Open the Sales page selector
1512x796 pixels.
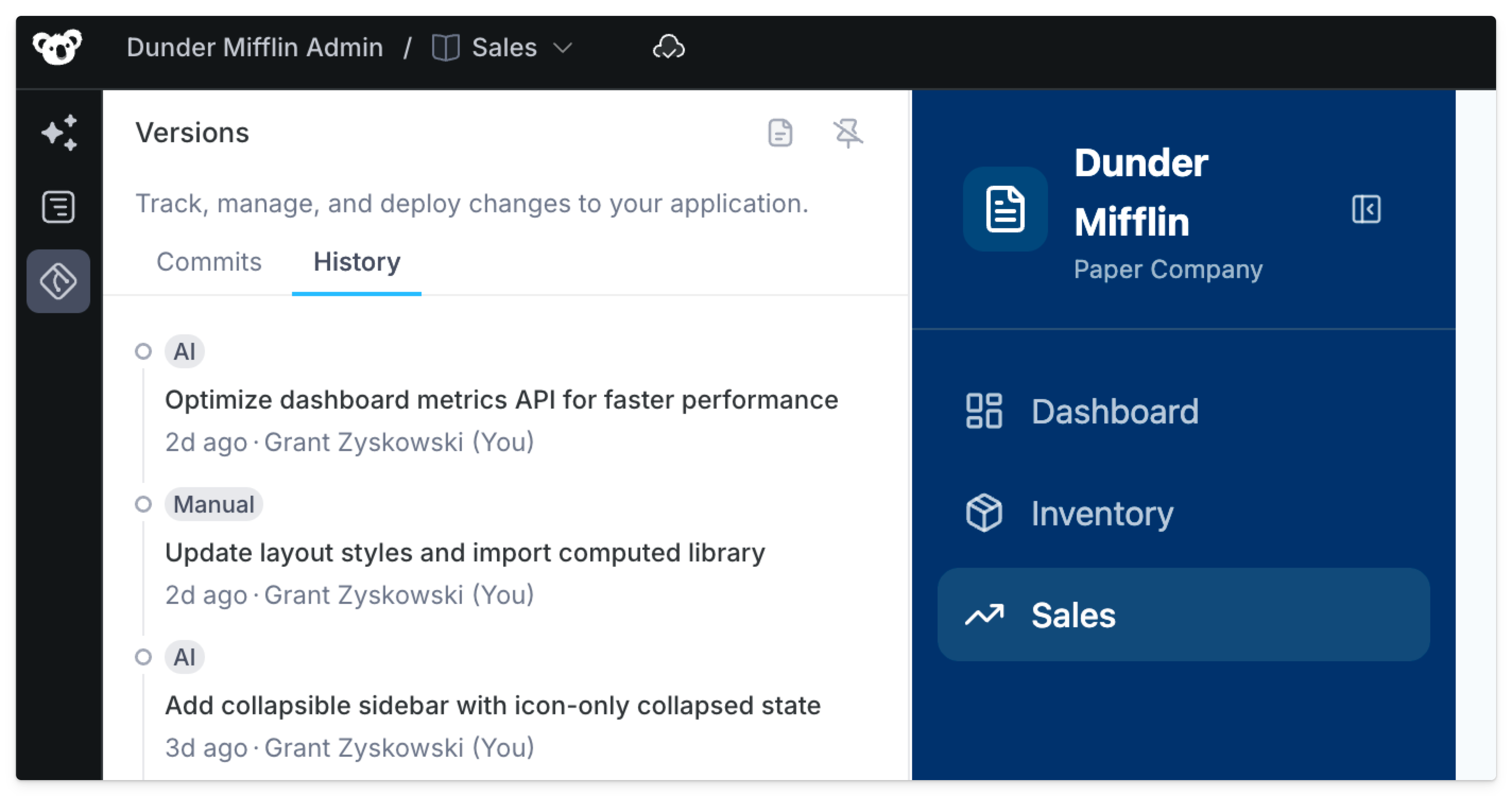(x=504, y=48)
